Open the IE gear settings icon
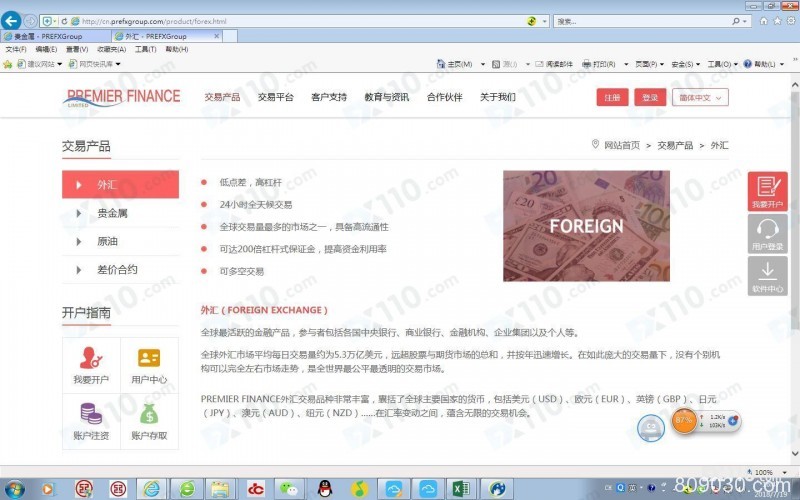This screenshot has height=500, width=800. (791, 21)
